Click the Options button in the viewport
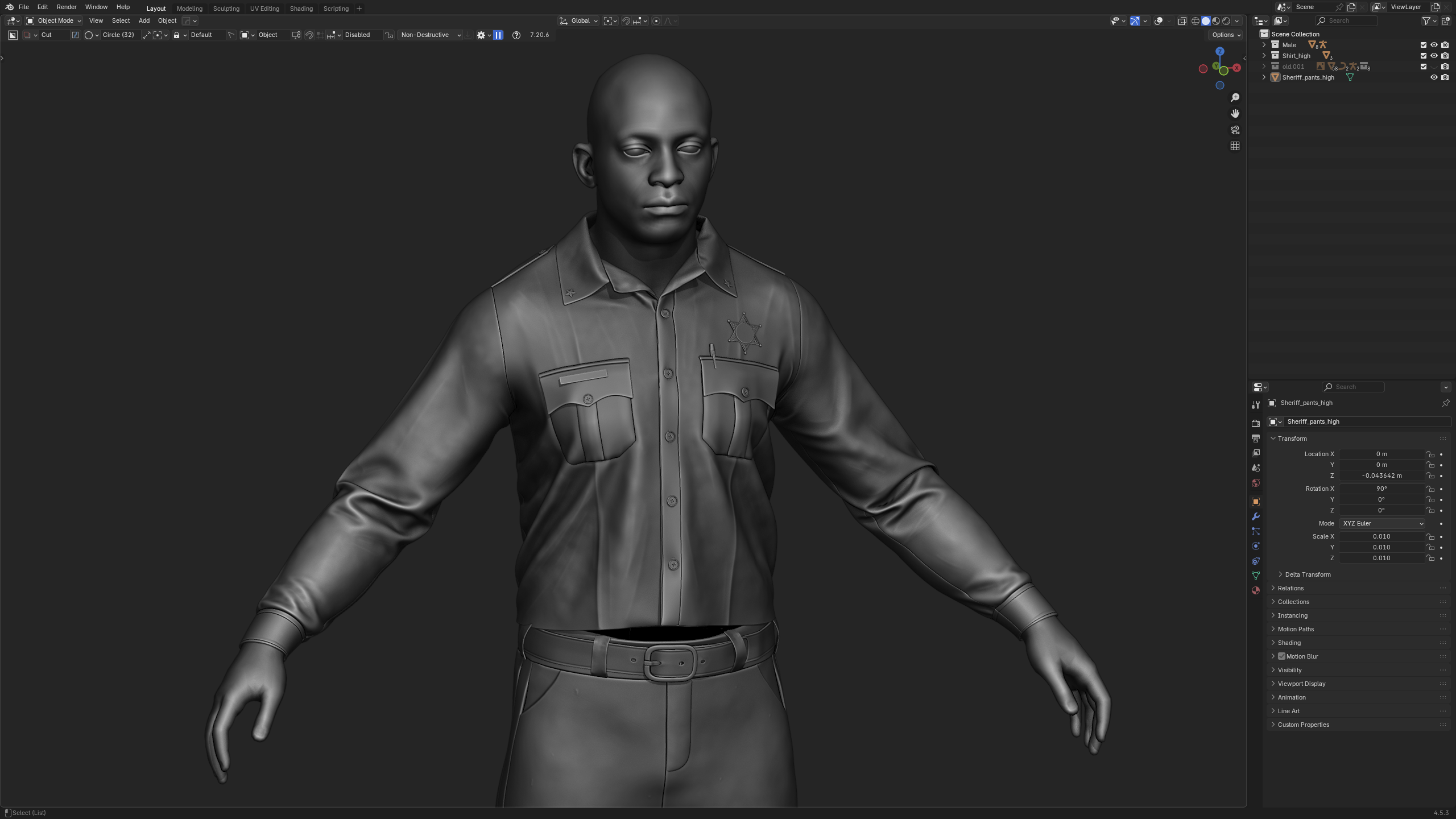 [1226, 35]
